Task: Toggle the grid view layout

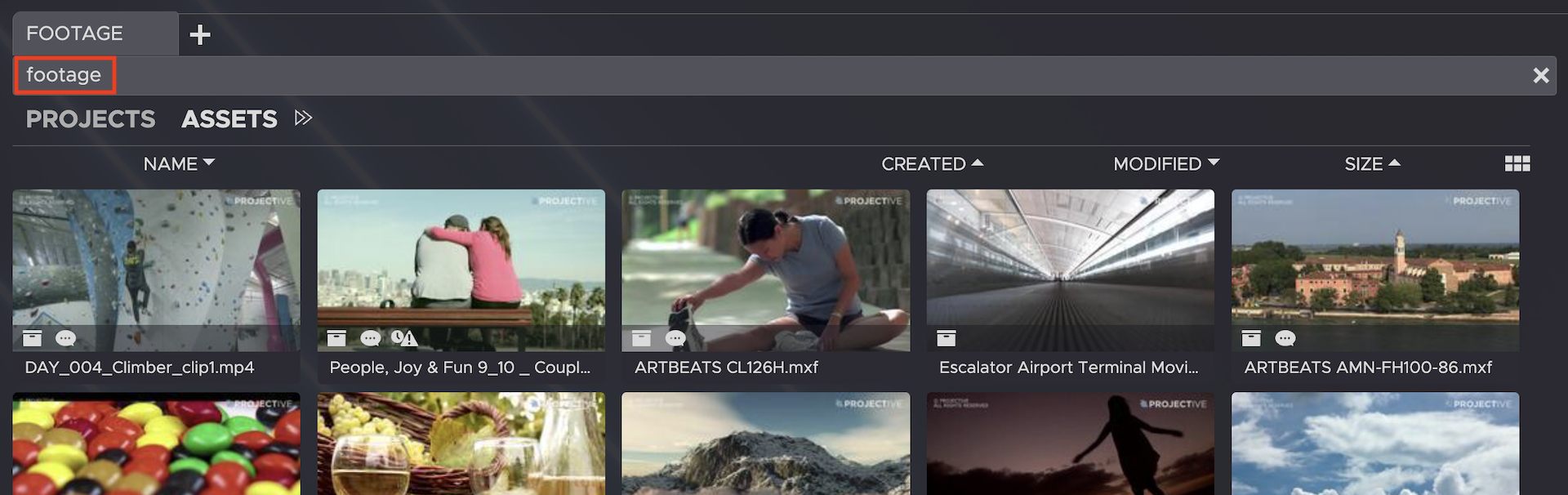Action: pos(1517,164)
